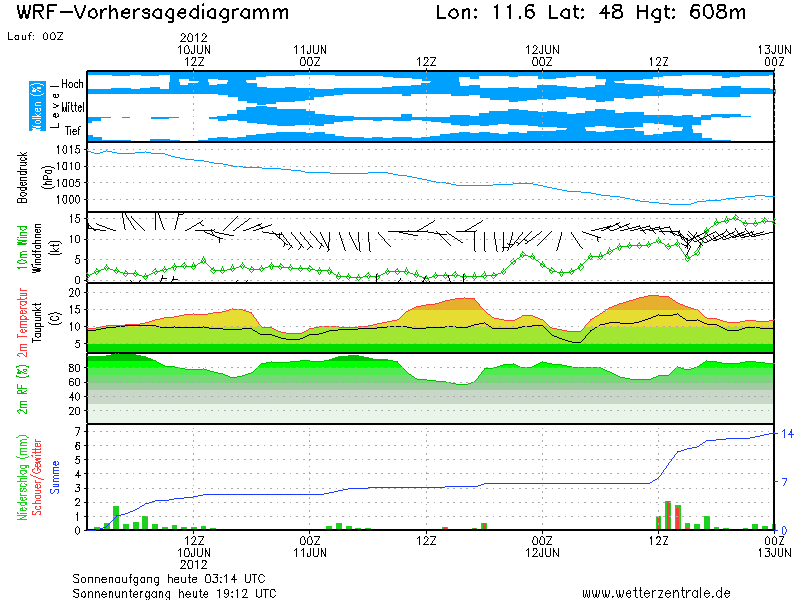Click the 60 tick on the humidity axis
The height and width of the screenshot is (600, 800).
(74, 382)
